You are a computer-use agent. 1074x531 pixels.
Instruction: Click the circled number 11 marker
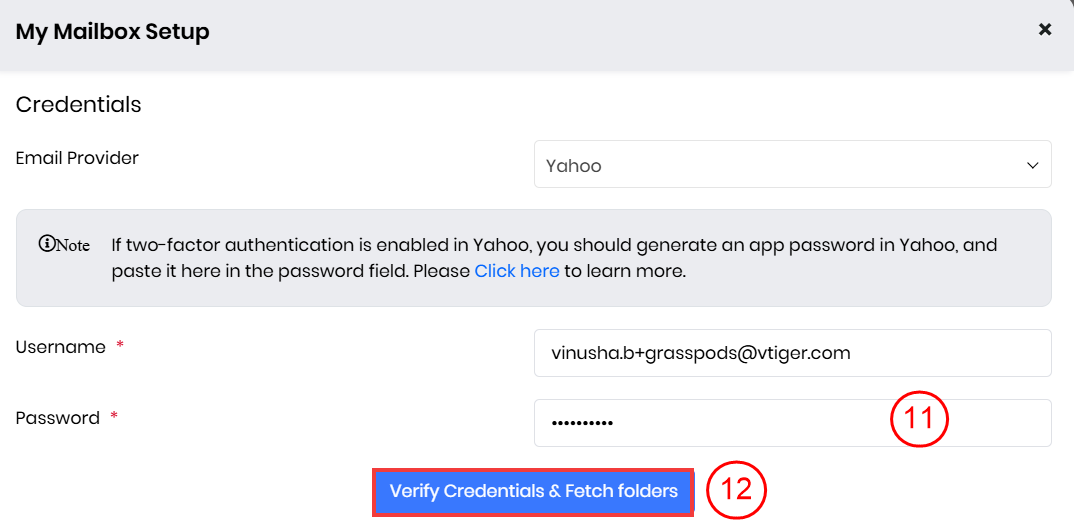click(918, 418)
